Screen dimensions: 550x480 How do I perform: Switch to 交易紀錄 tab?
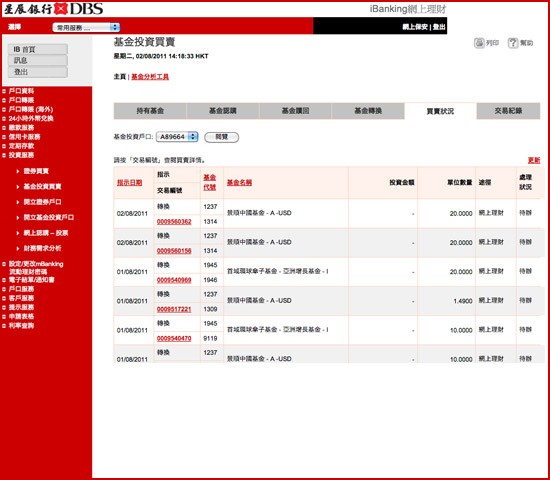508,111
